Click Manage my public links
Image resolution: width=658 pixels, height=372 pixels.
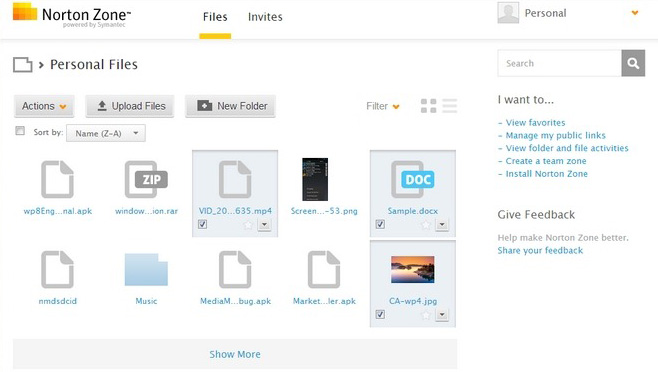coord(555,135)
